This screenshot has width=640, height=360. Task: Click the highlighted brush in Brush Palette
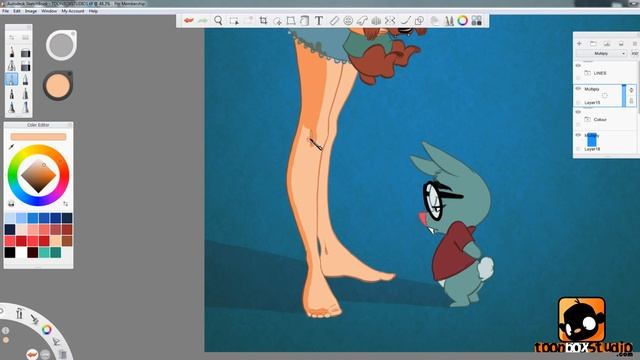tap(11, 79)
